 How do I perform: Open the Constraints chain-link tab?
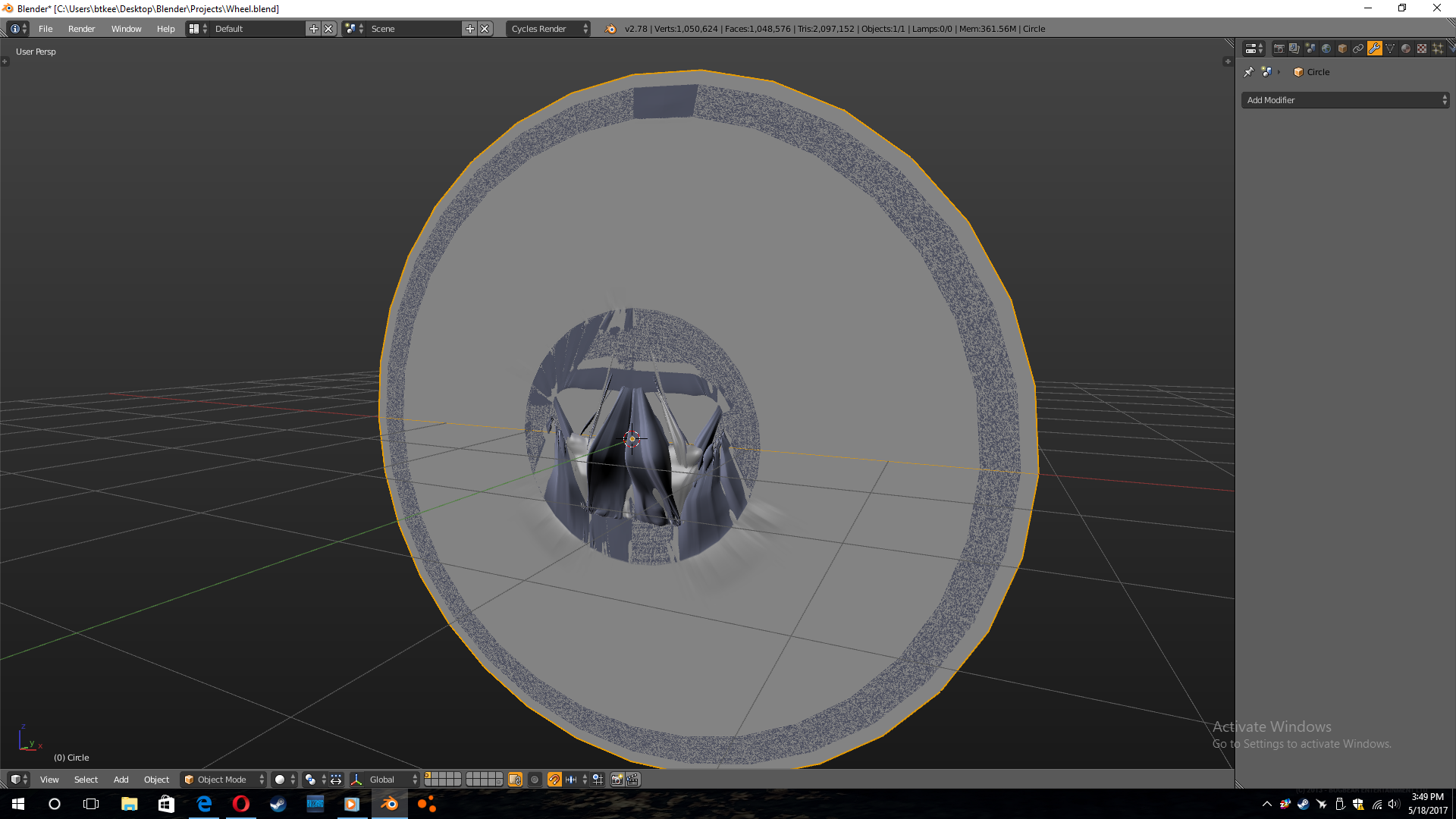(x=1358, y=49)
